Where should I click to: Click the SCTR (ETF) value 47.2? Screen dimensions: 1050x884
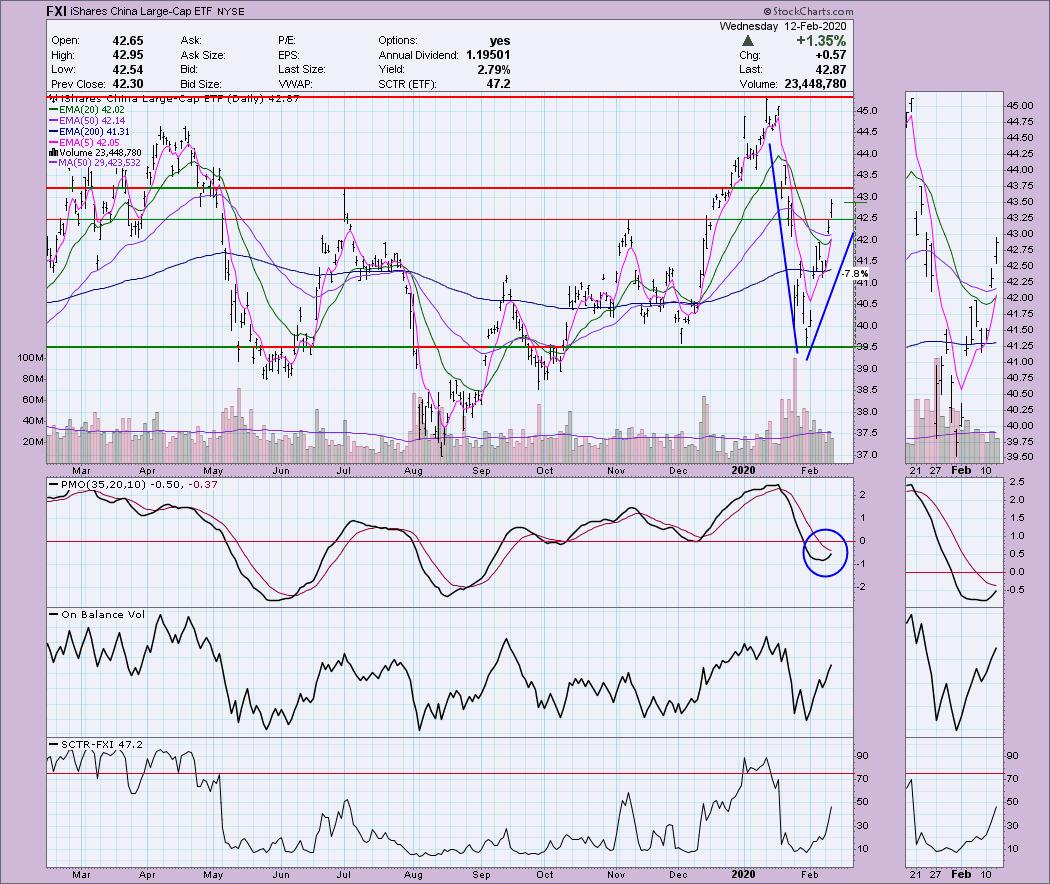[x=498, y=84]
